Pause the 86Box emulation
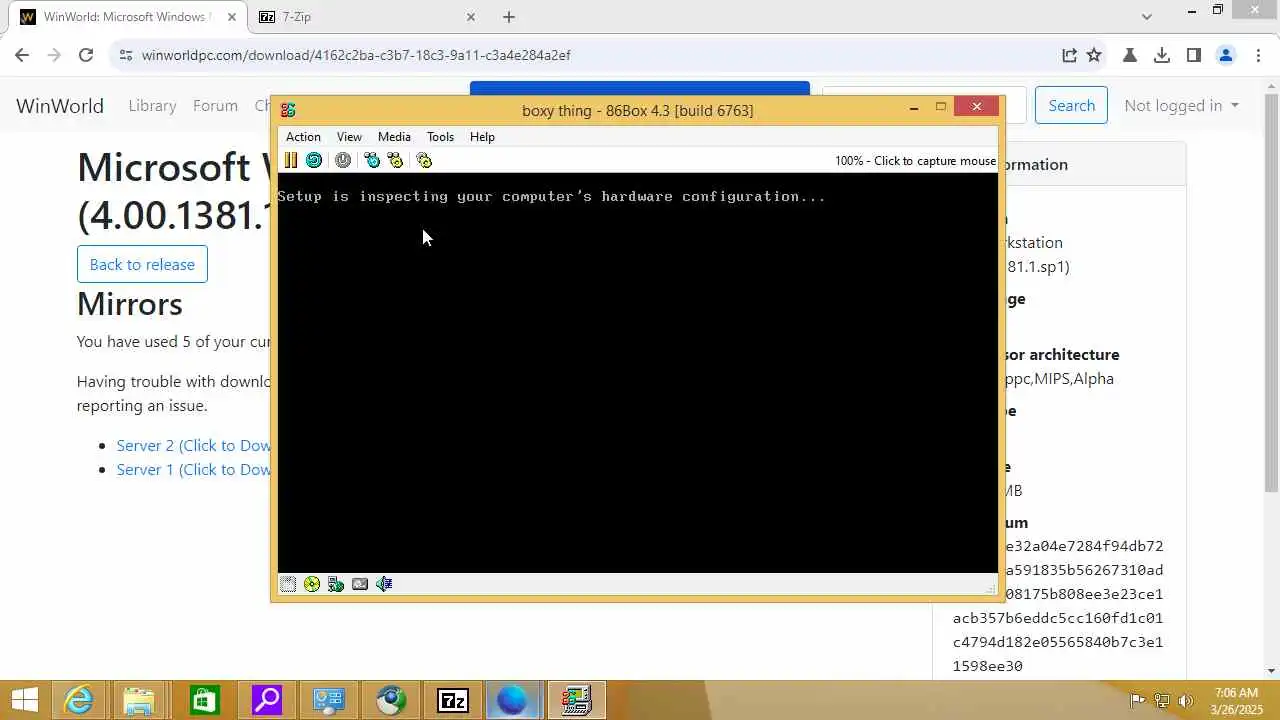Screen dimensions: 1280x720 click(291, 160)
